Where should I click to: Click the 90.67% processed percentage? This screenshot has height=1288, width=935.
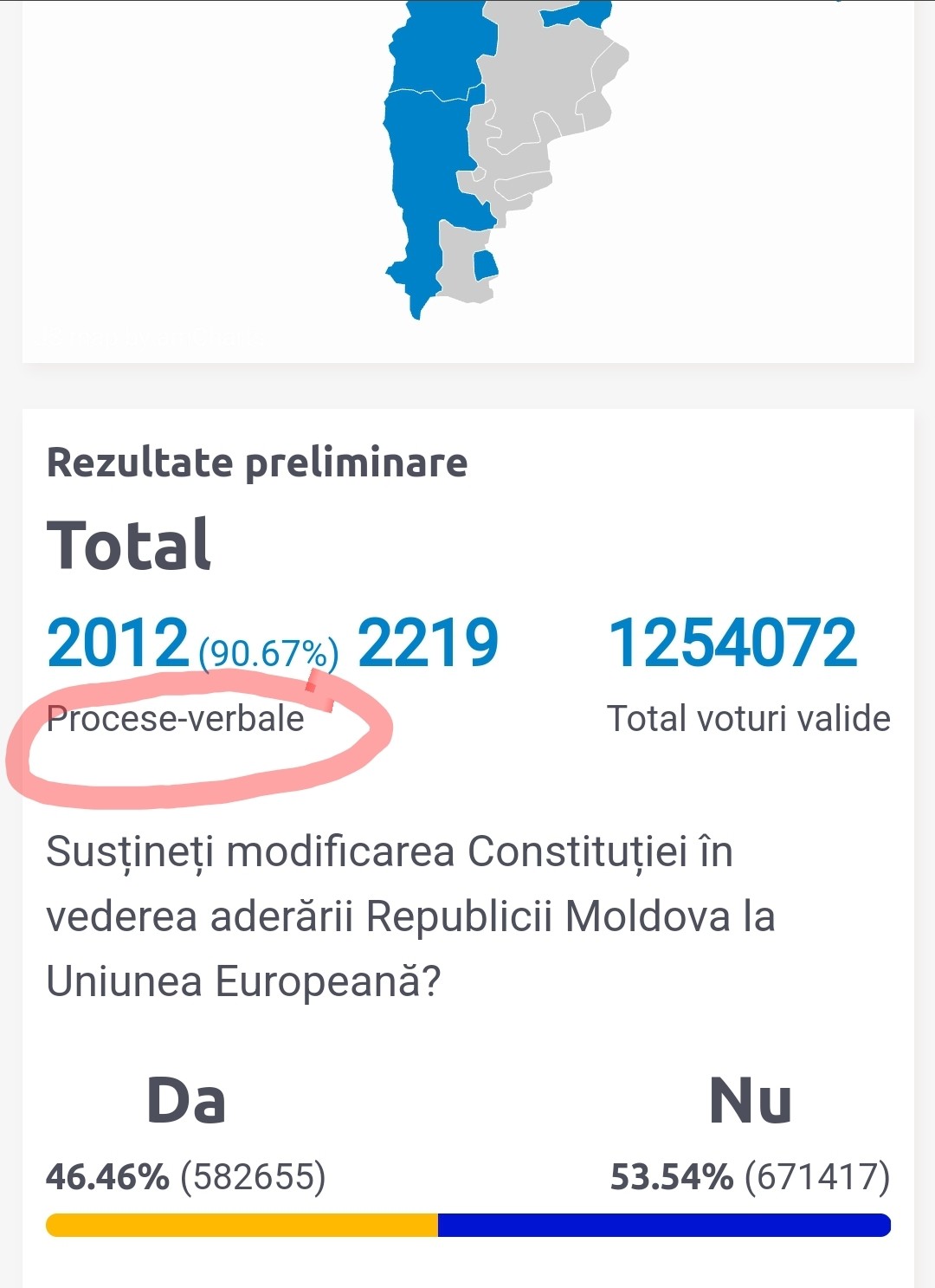click(268, 653)
